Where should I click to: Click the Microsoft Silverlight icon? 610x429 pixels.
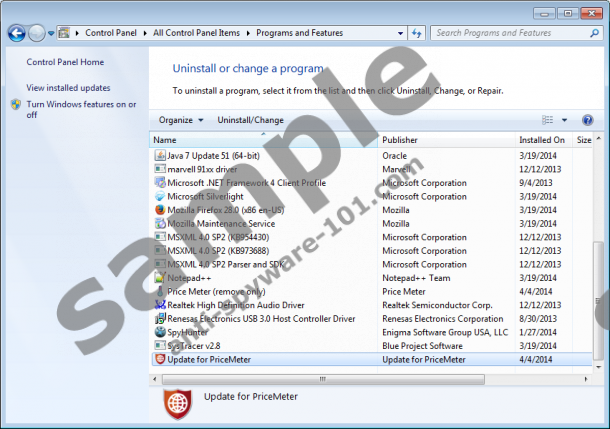[159, 196]
